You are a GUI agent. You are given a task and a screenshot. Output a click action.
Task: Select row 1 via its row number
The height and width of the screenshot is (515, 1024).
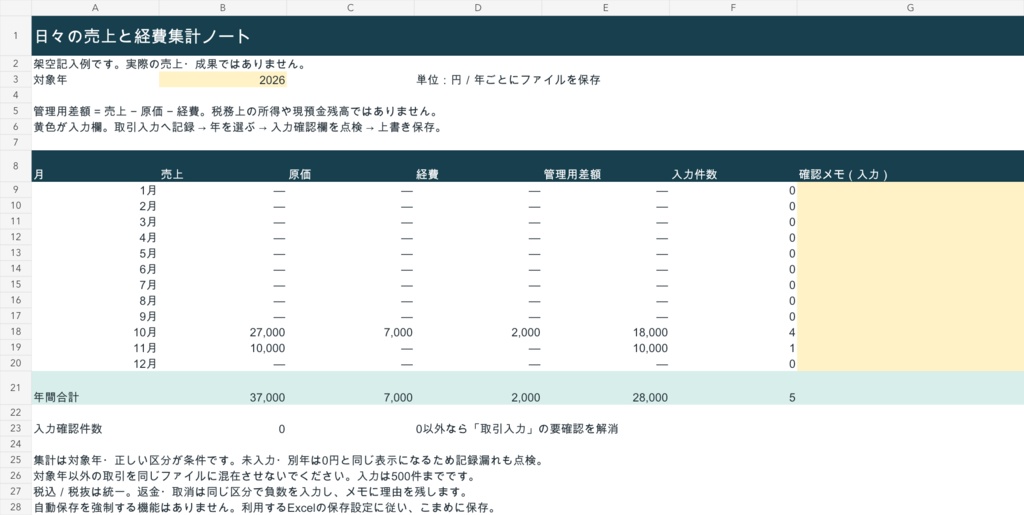click(16, 36)
